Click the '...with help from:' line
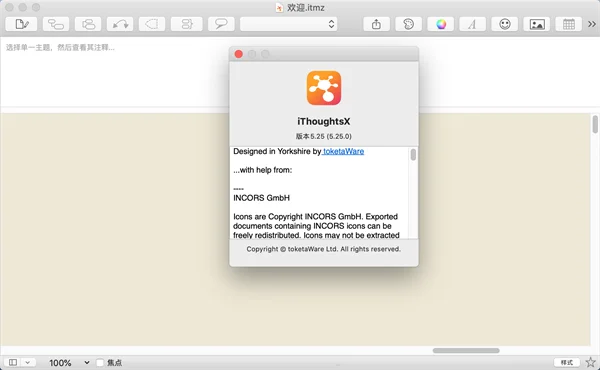600x370 pixels. [x=262, y=170]
